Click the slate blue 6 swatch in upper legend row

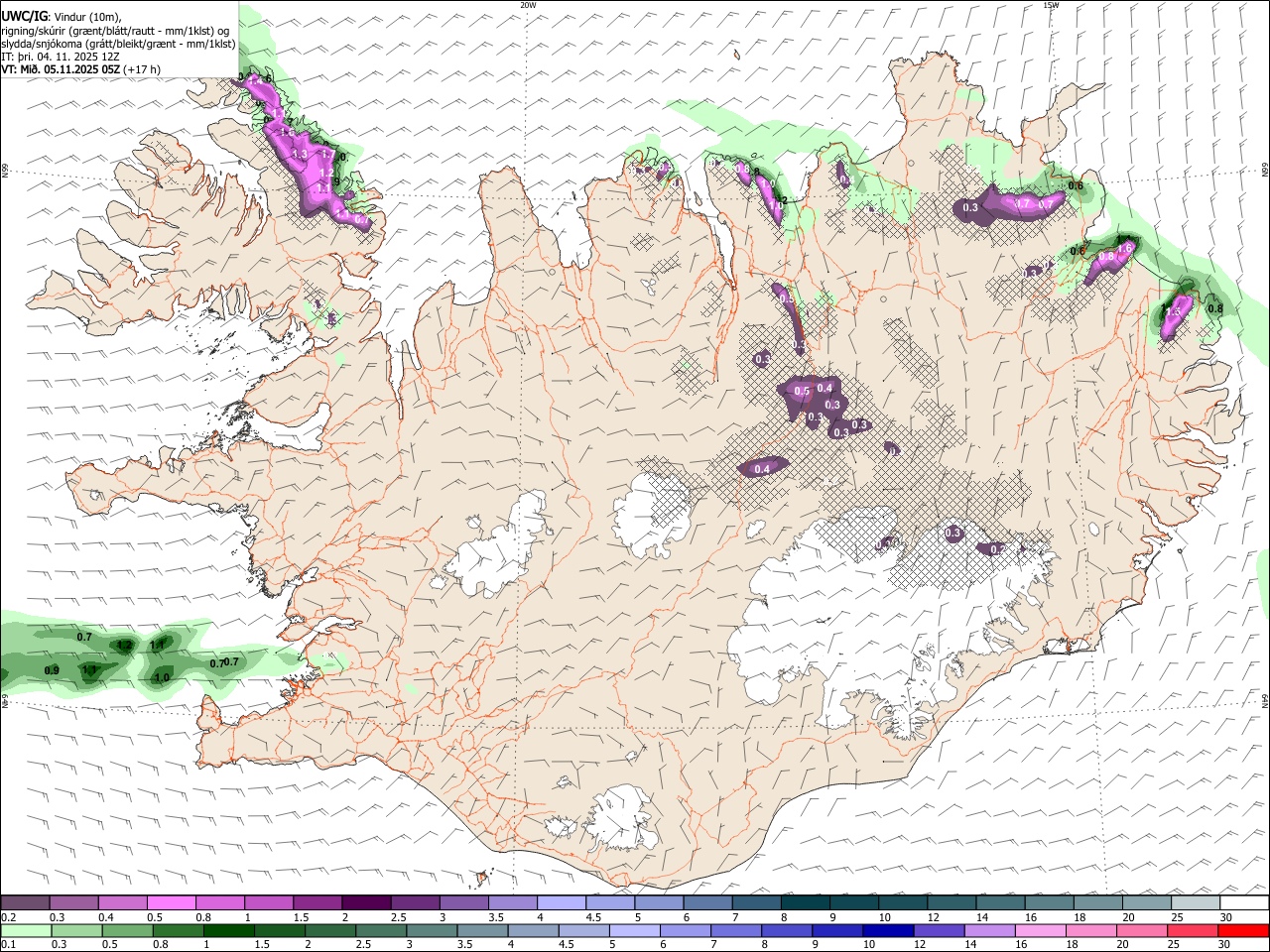coord(706,903)
